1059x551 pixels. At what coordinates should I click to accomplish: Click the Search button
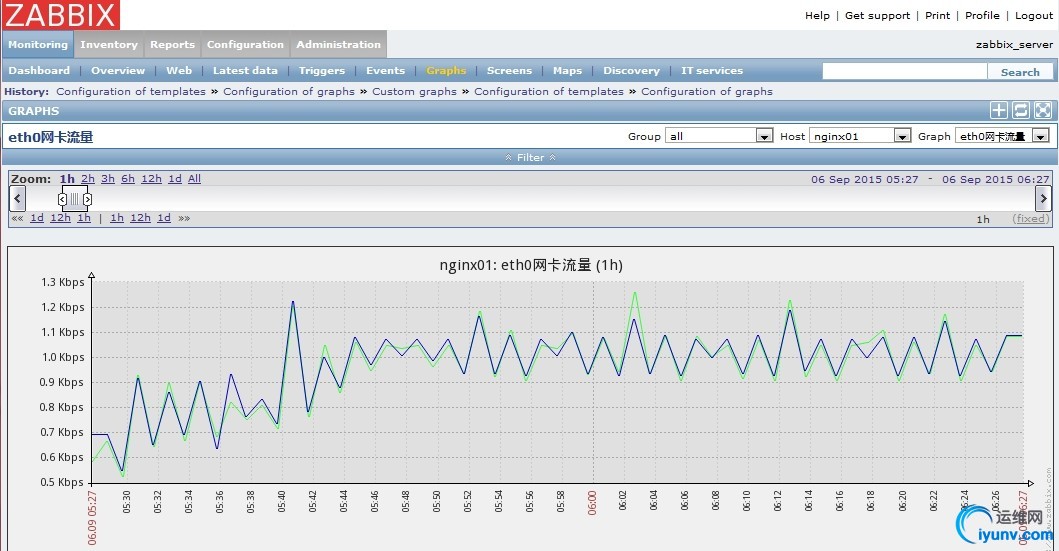(x=1020, y=72)
